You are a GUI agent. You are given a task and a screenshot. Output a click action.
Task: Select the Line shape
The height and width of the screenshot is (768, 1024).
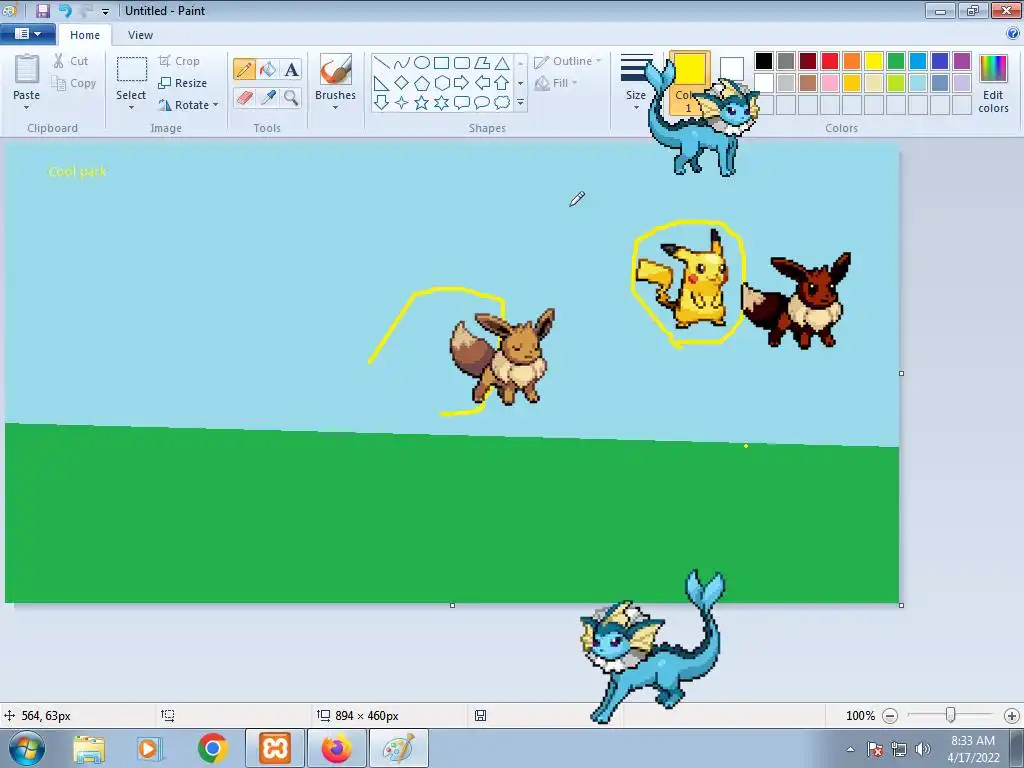pos(382,63)
